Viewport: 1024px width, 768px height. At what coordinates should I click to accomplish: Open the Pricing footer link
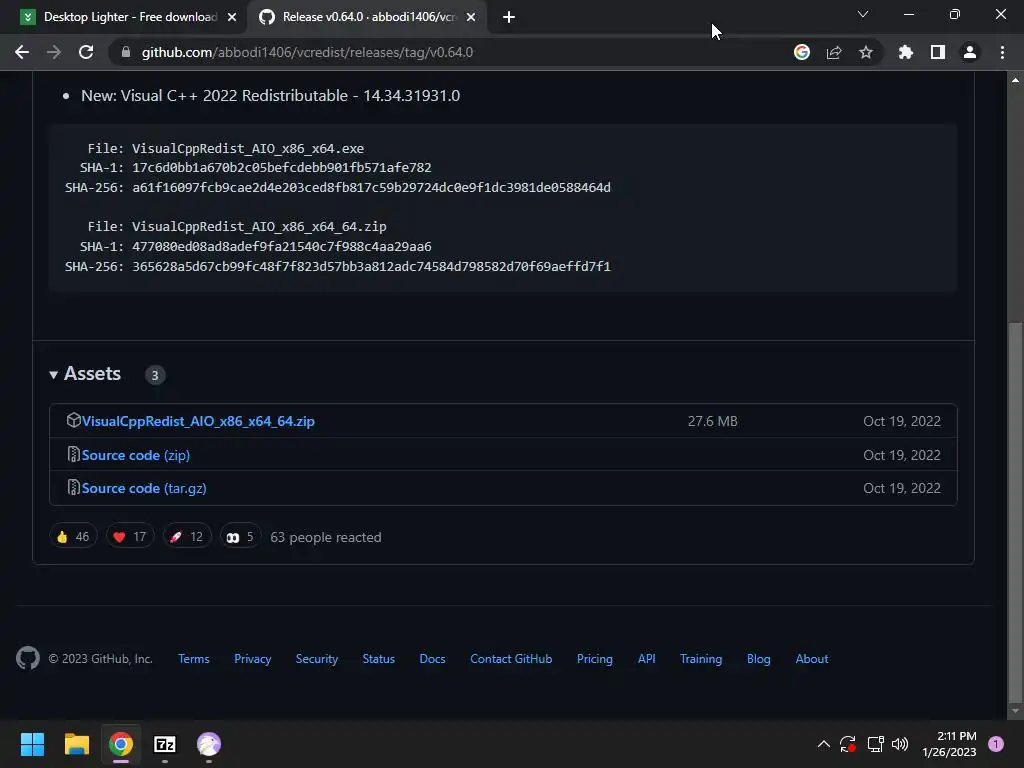tap(595, 659)
